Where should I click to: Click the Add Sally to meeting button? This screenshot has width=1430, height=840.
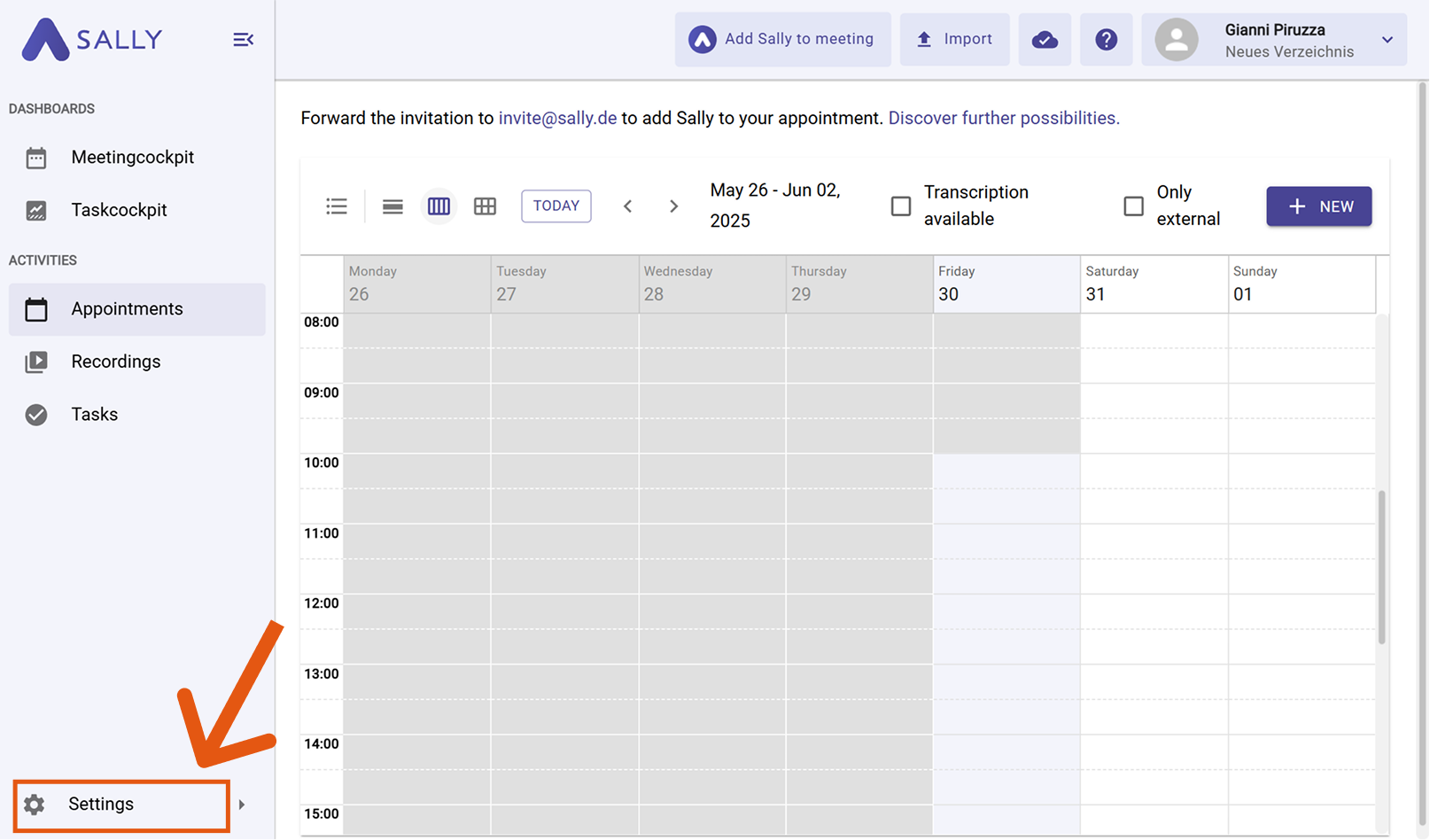point(782,40)
